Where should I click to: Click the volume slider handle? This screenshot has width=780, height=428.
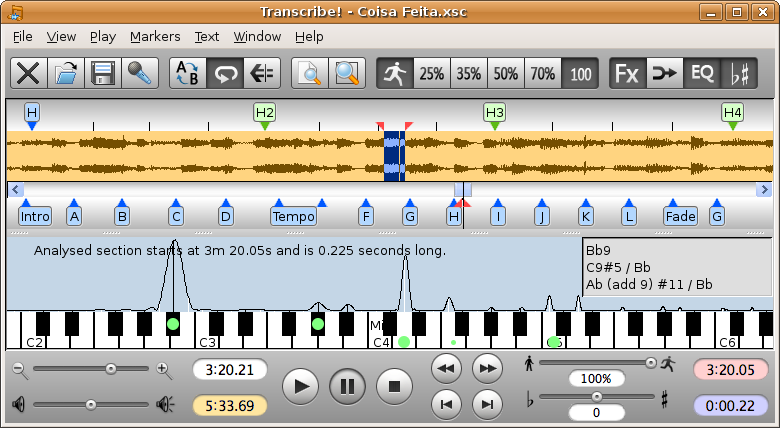point(91,405)
